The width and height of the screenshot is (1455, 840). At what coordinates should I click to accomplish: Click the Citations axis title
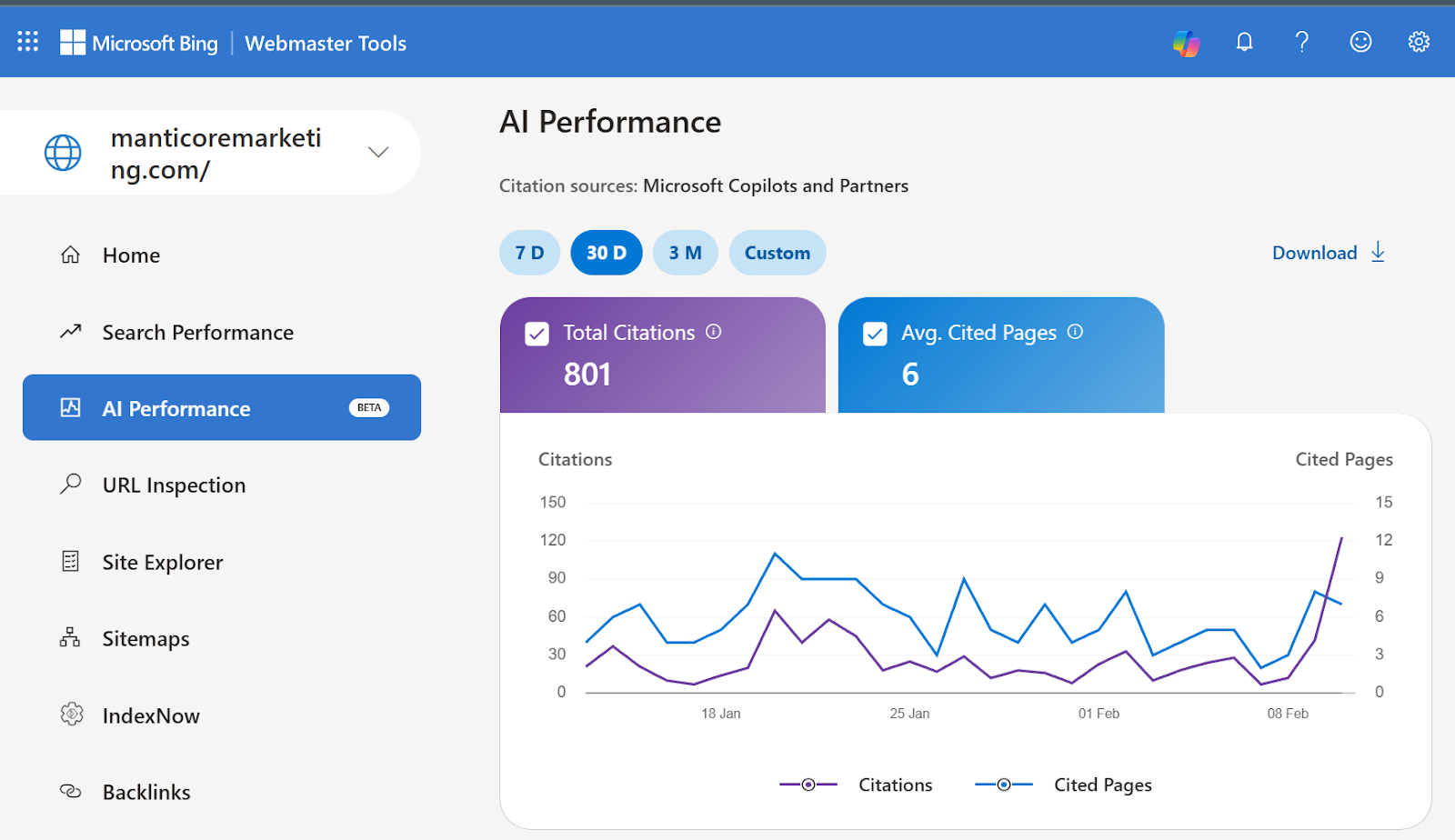click(x=576, y=459)
